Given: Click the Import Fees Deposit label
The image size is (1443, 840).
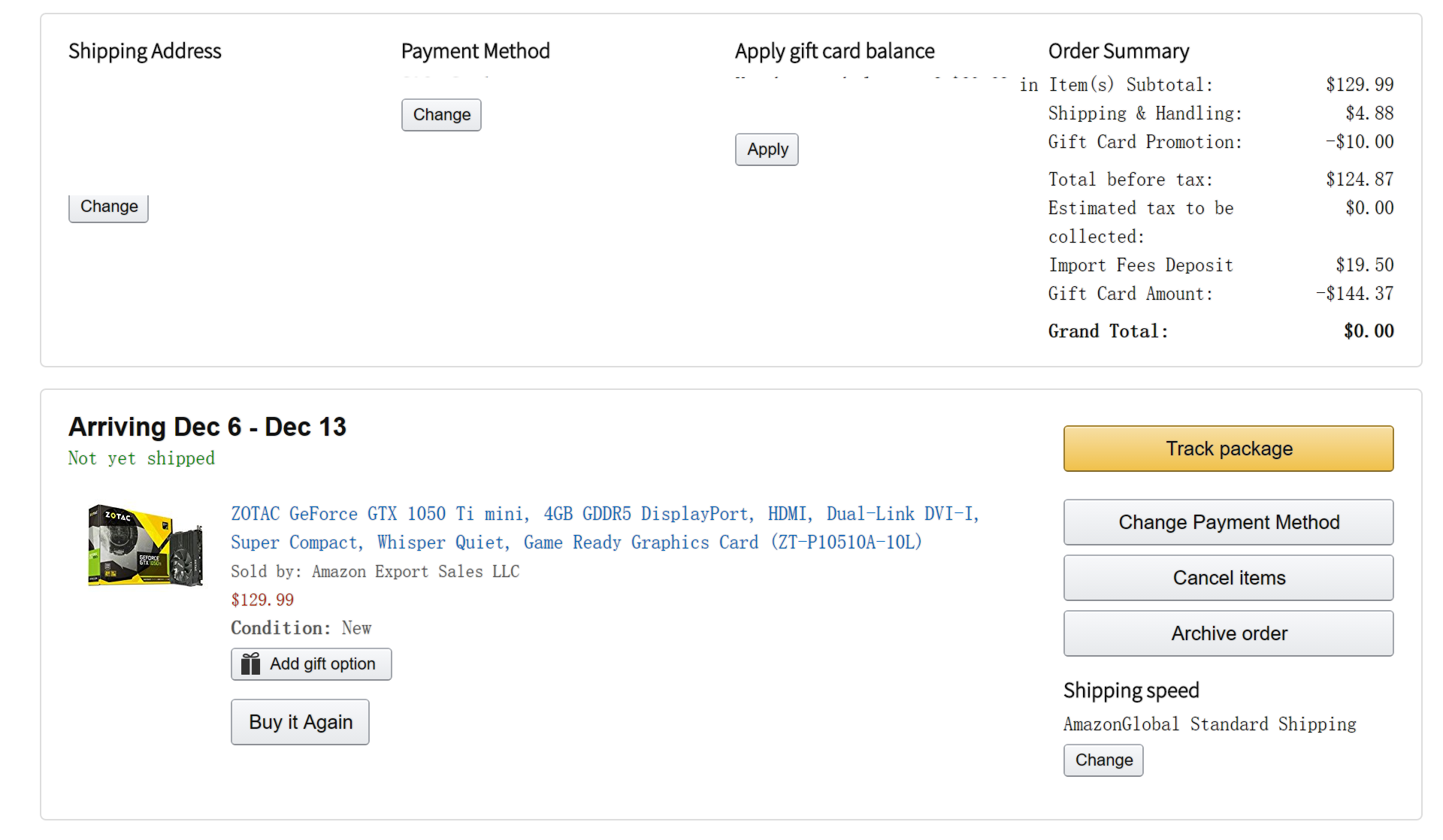Looking at the screenshot, I should [x=1140, y=265].
